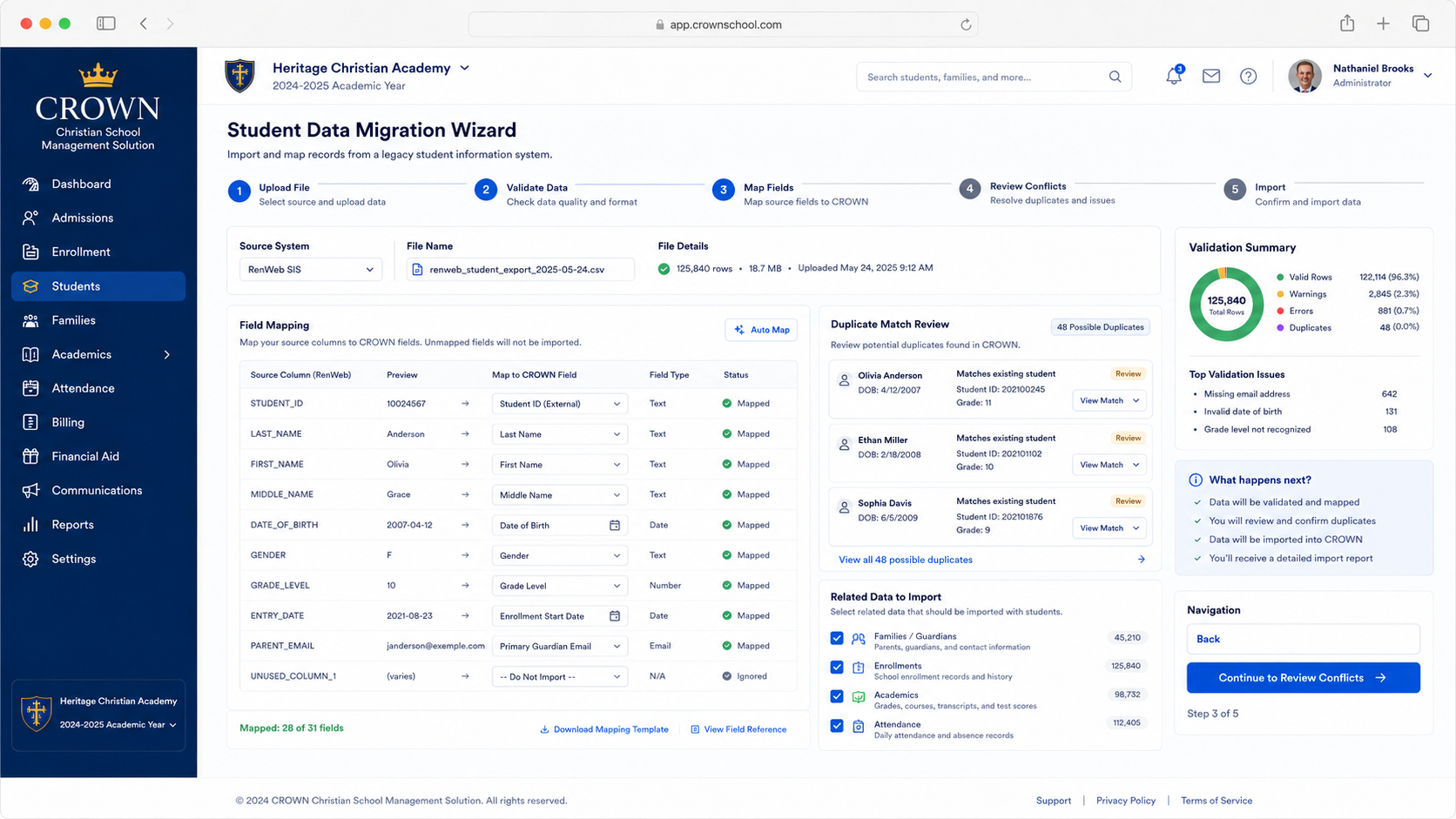
Task: Uncheck the Attendance related data checkbox
Action: pyautogui.click(x=837, y=726)
